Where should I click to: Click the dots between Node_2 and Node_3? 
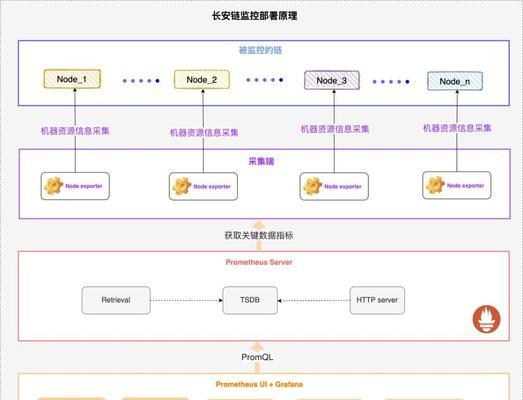[265, 80]
